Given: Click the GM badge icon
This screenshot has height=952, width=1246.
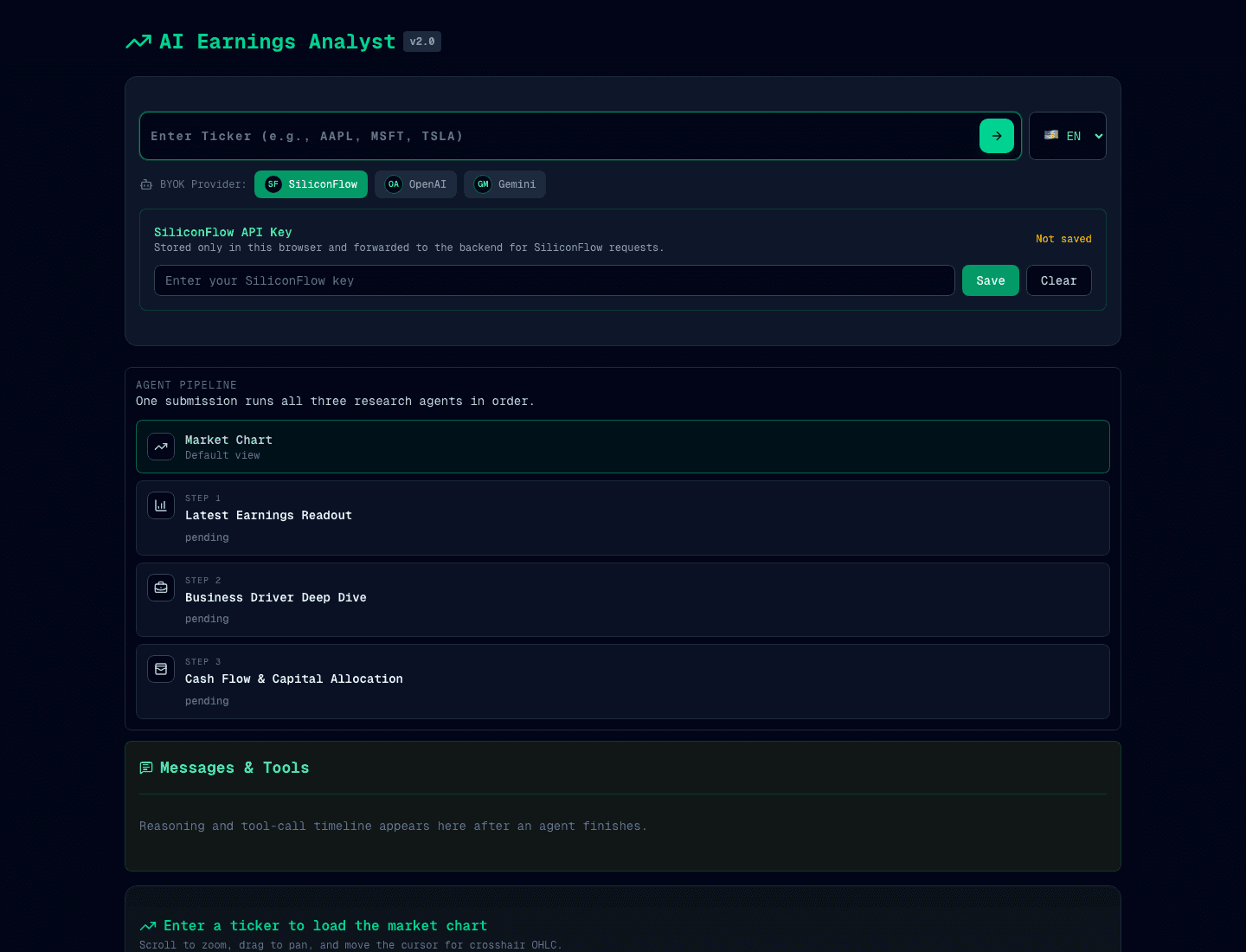Looking at the screenshot, I should point(483,184).
